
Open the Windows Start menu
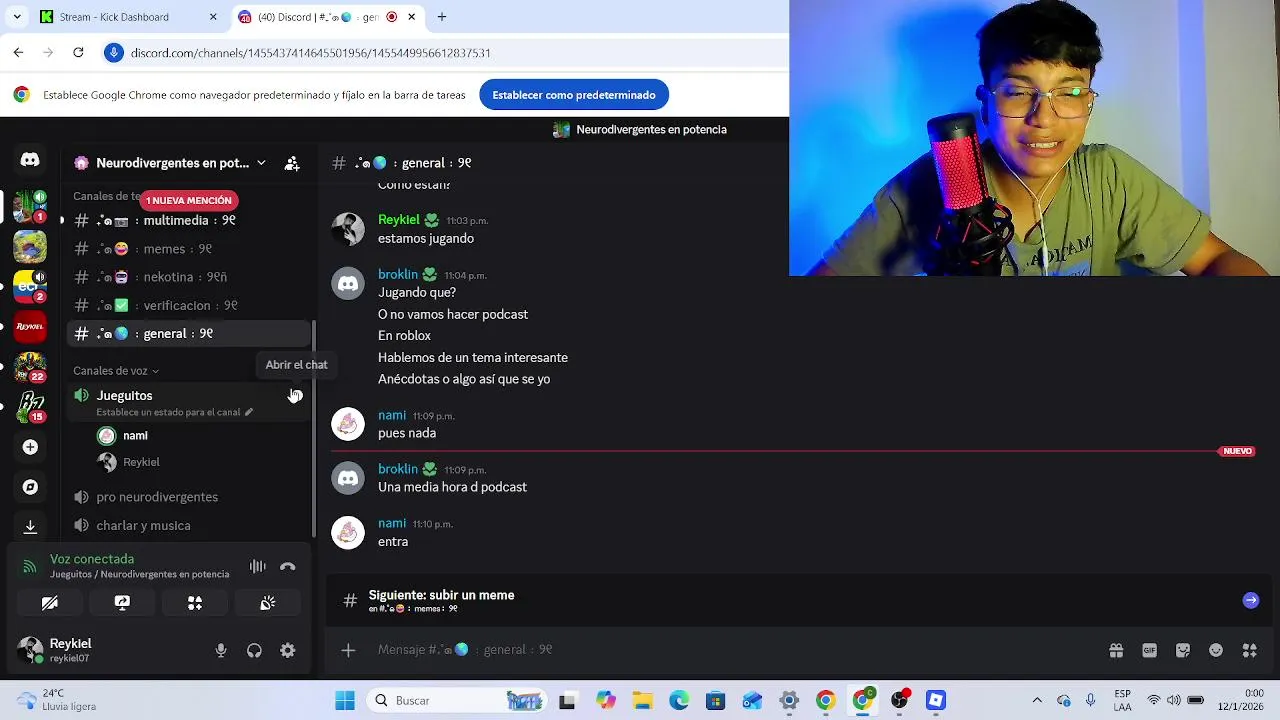tap(345, 700)
